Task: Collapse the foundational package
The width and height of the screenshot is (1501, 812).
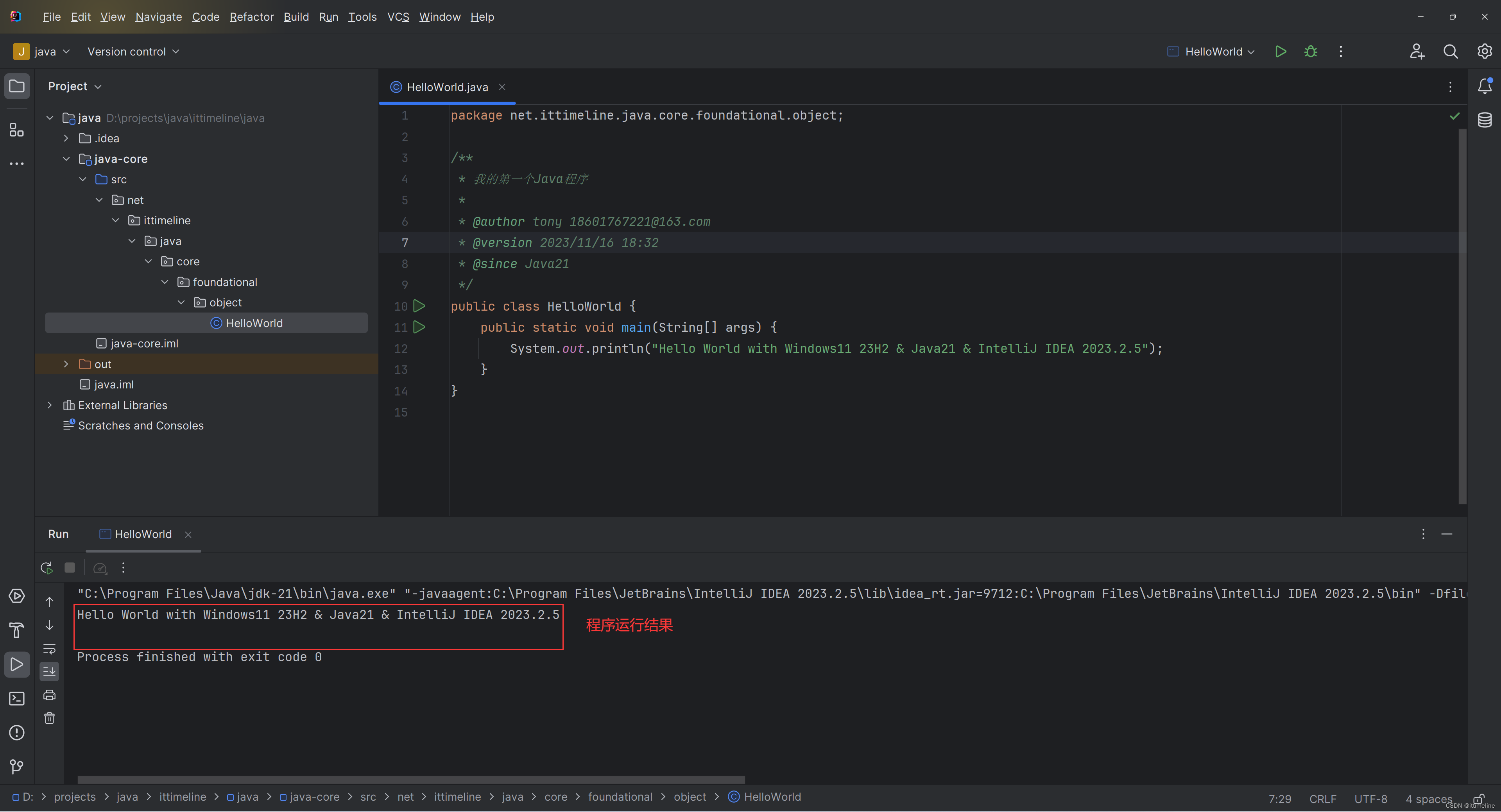Action: coord(165,282)
